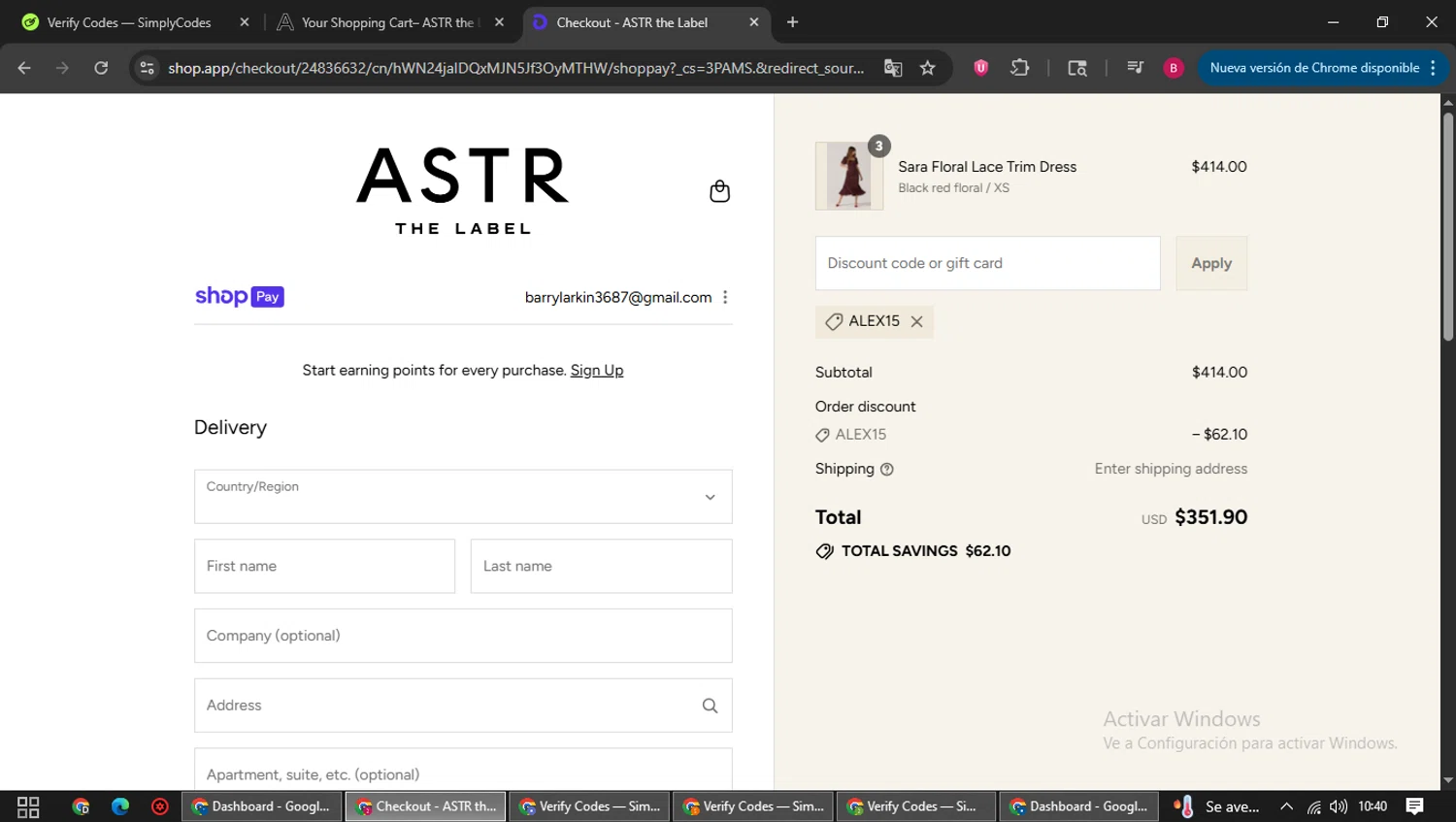Click the page vertical scrollbar
The width and height of the screenshot is (1456, 822).
(1448, 227)
